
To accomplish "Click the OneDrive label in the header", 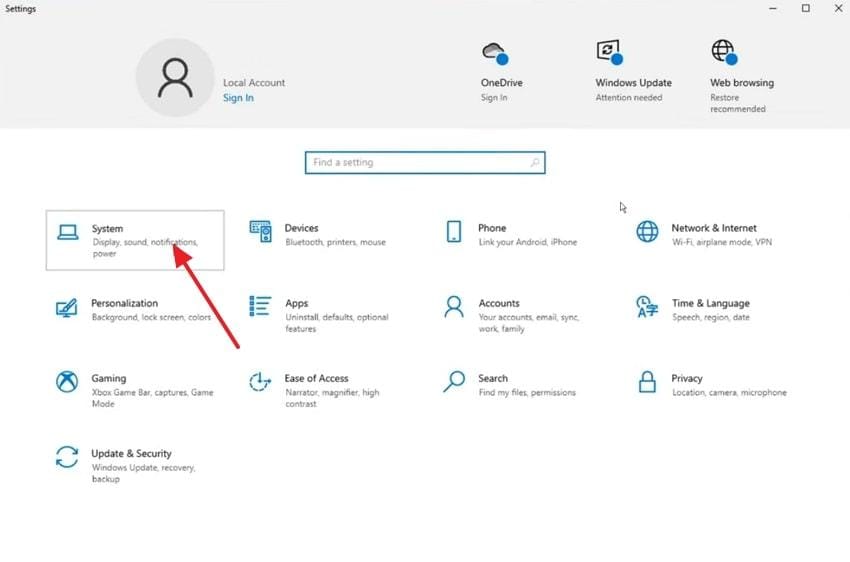I will (501, 82).
